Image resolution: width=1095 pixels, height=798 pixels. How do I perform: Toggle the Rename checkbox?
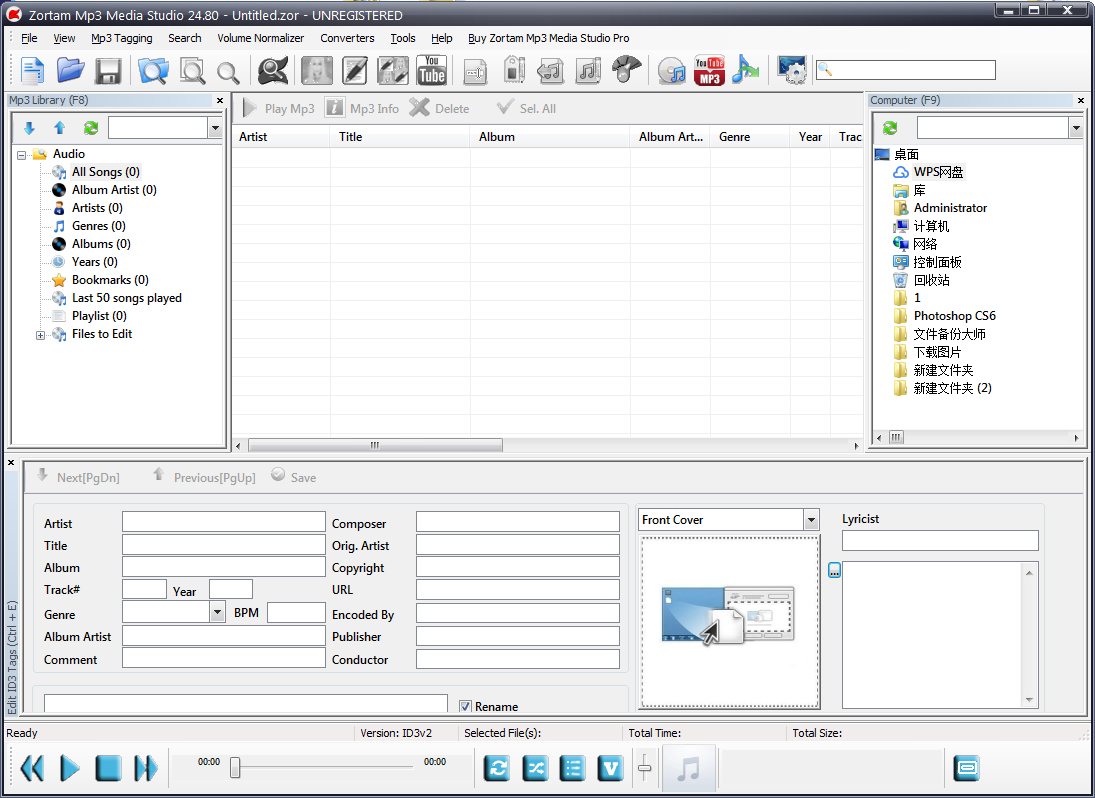[466, 707]
